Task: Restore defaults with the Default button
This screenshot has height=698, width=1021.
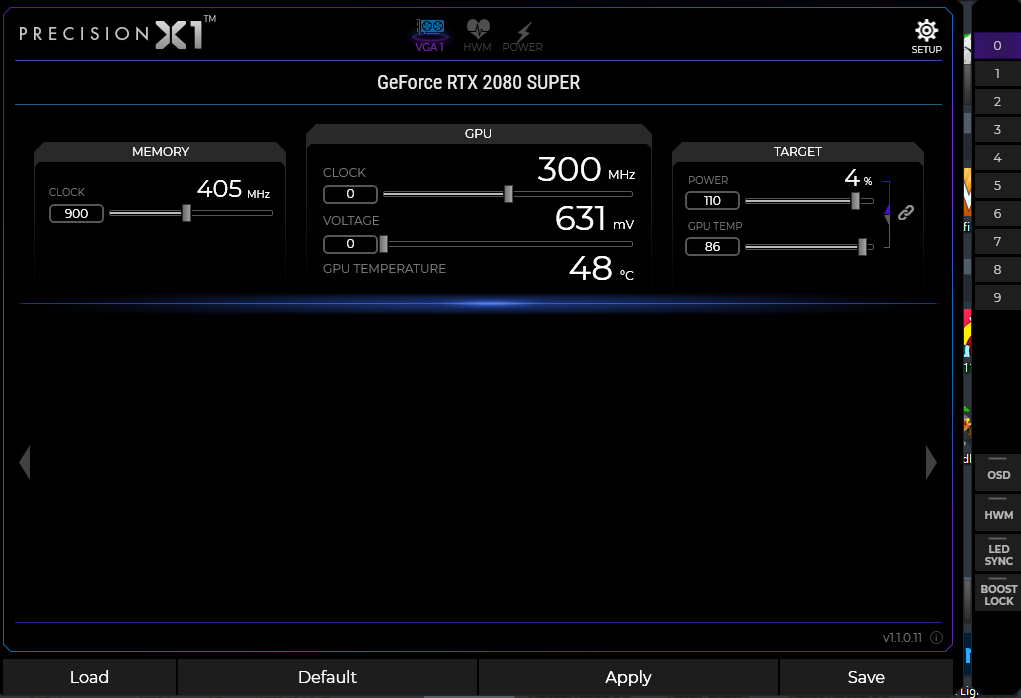Action: click(327, 677)
